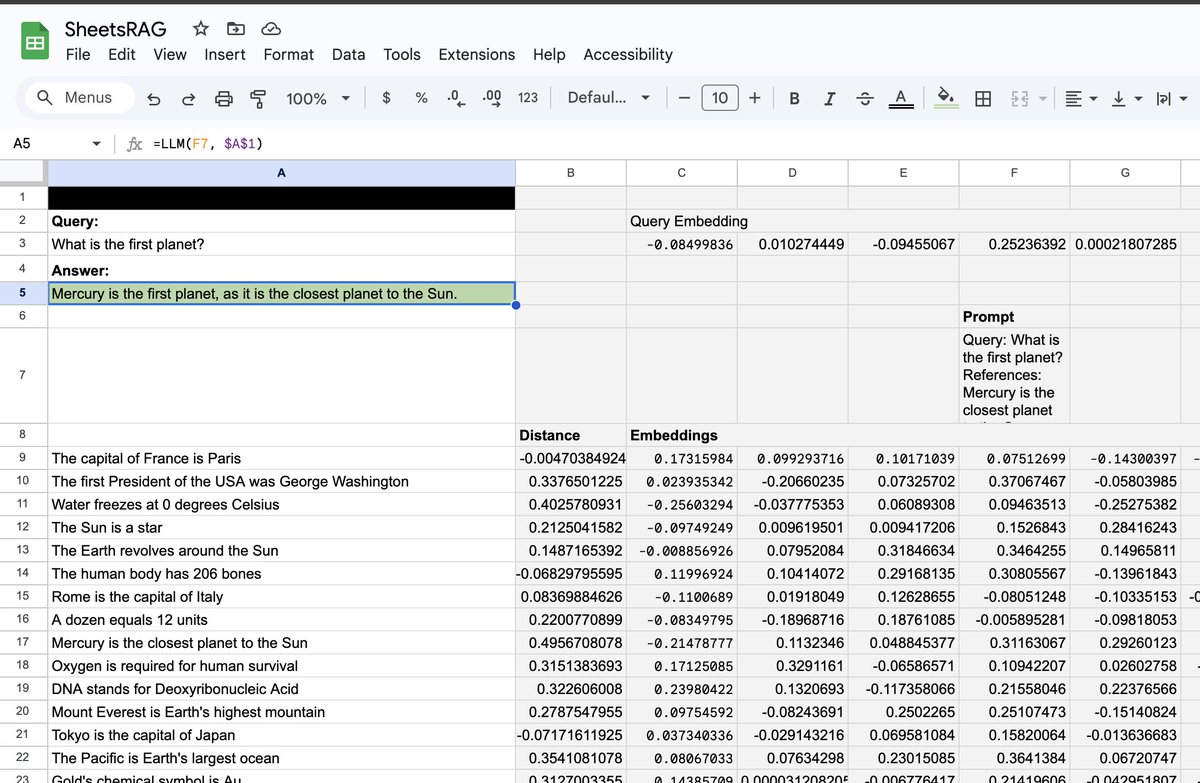The height and width of the screenshot is (783, 1200).
Task: Click the formula bar =LLM(F7, $A$1)
Action: point(208,144)
